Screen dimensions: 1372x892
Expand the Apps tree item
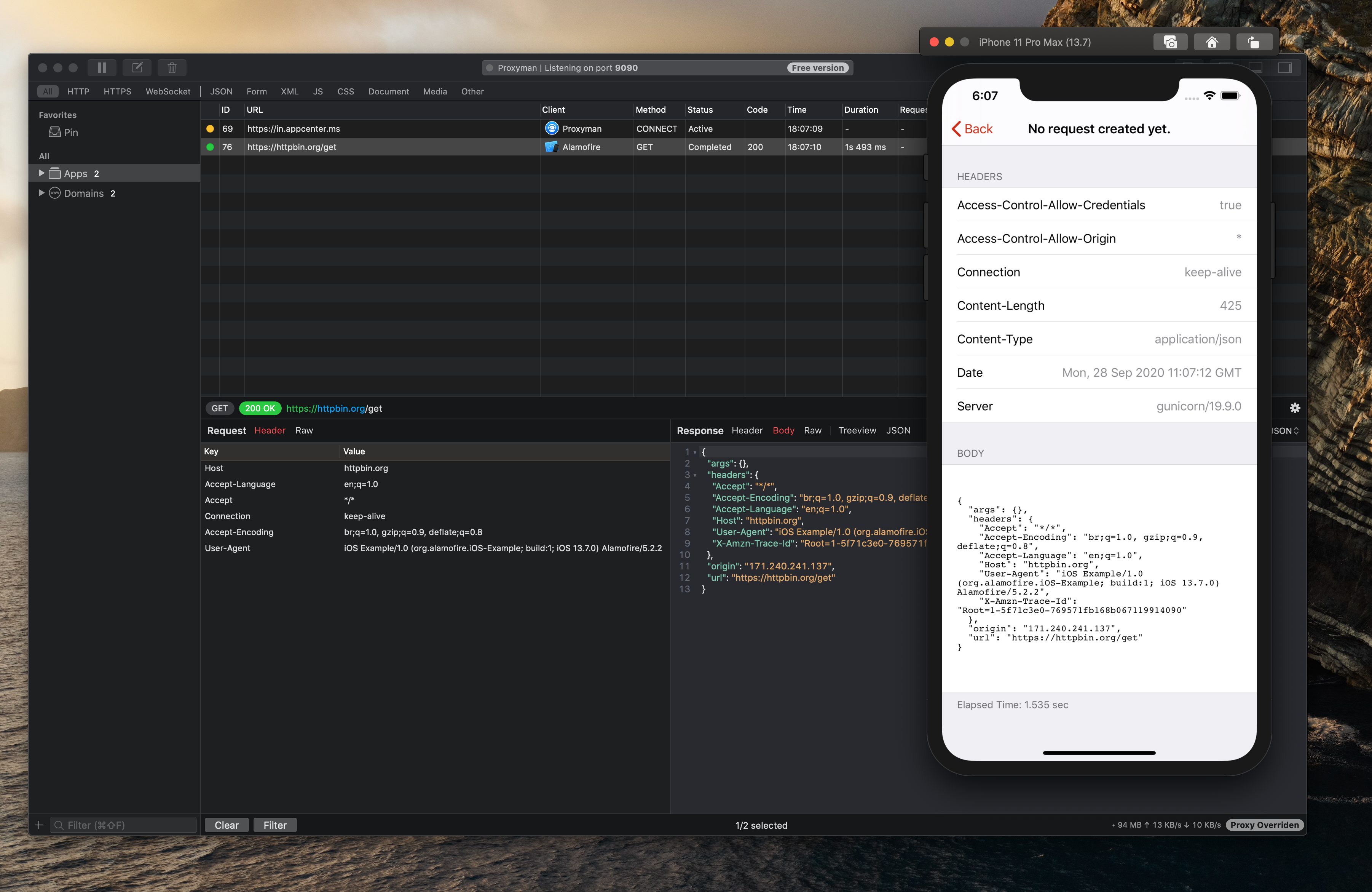(41, 173)
